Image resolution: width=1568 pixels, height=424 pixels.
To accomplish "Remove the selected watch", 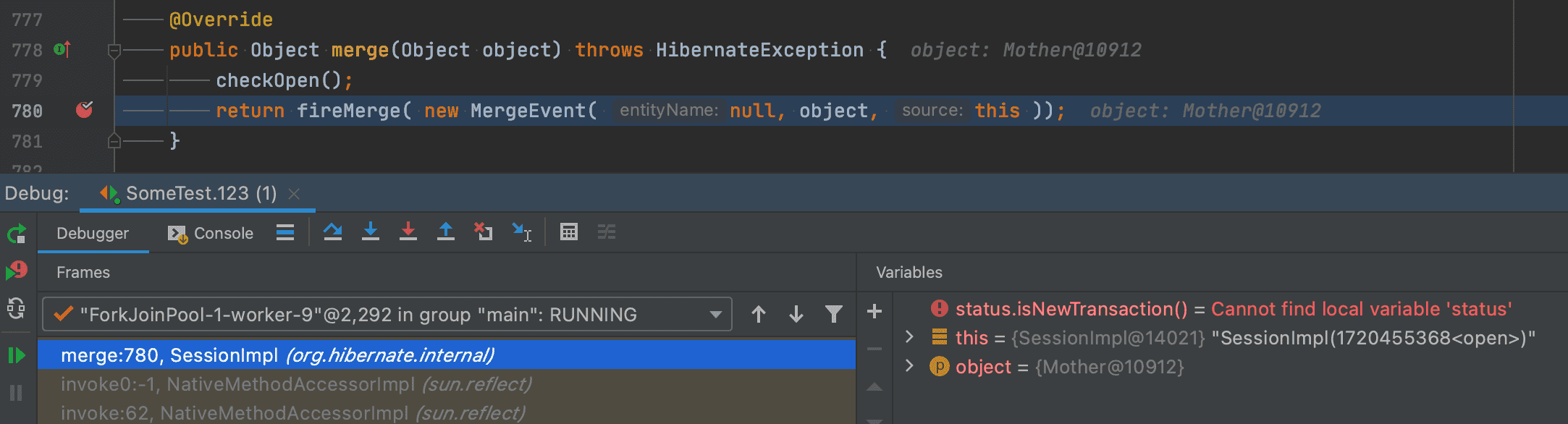I will pyautogui.click(x=874, y=349).
